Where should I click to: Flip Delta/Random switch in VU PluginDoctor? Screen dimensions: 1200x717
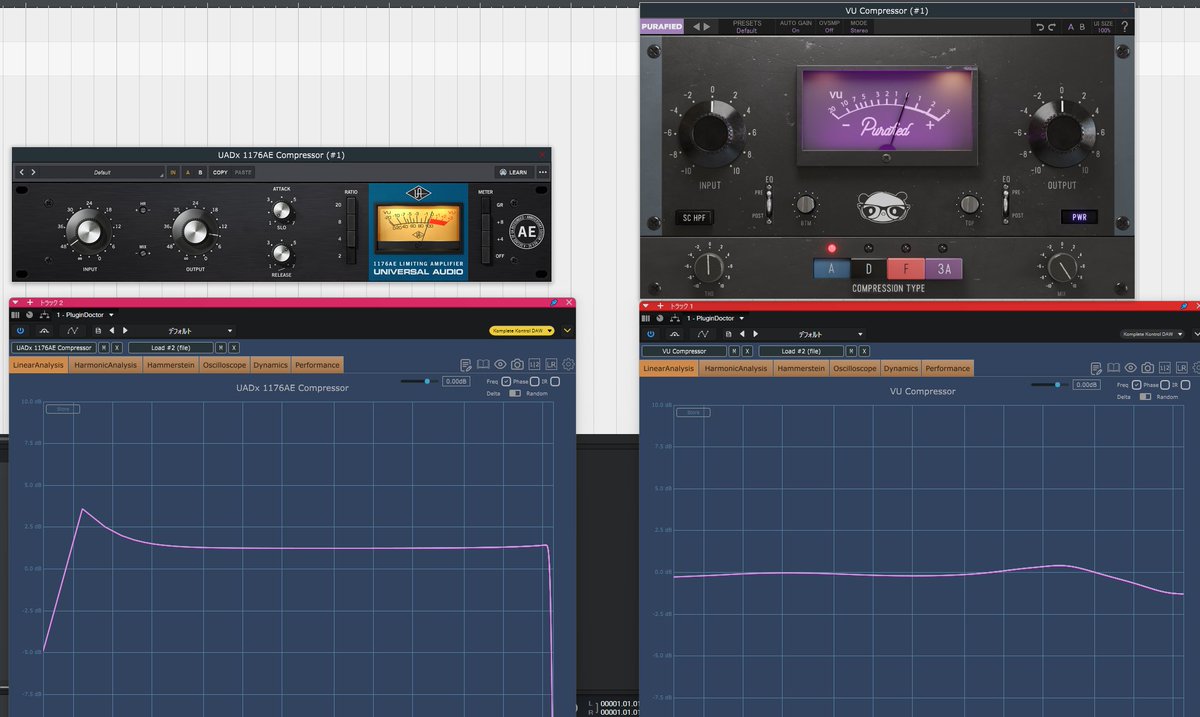coord(1143,396)
